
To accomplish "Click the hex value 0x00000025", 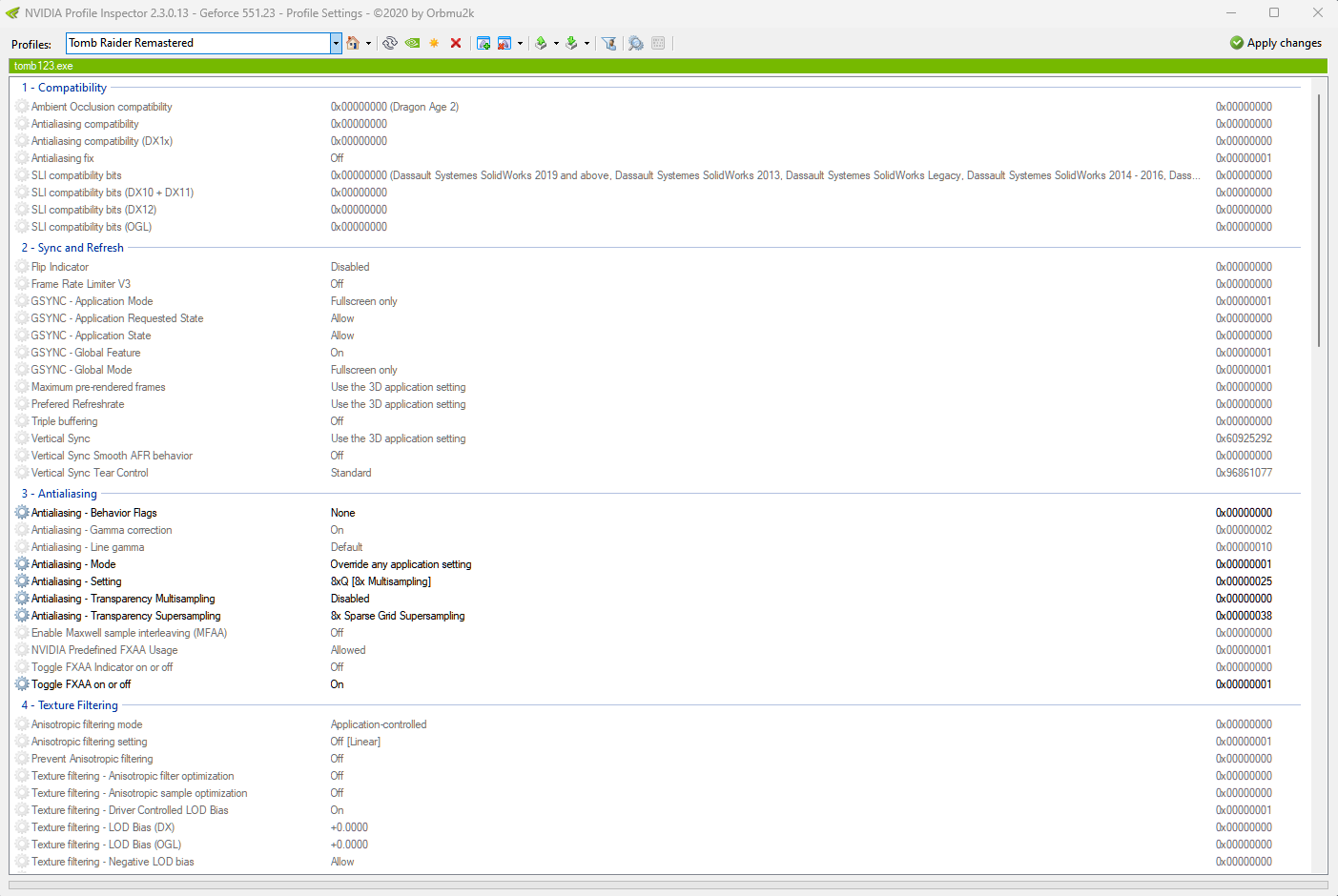I will [x=1244, y=581].
